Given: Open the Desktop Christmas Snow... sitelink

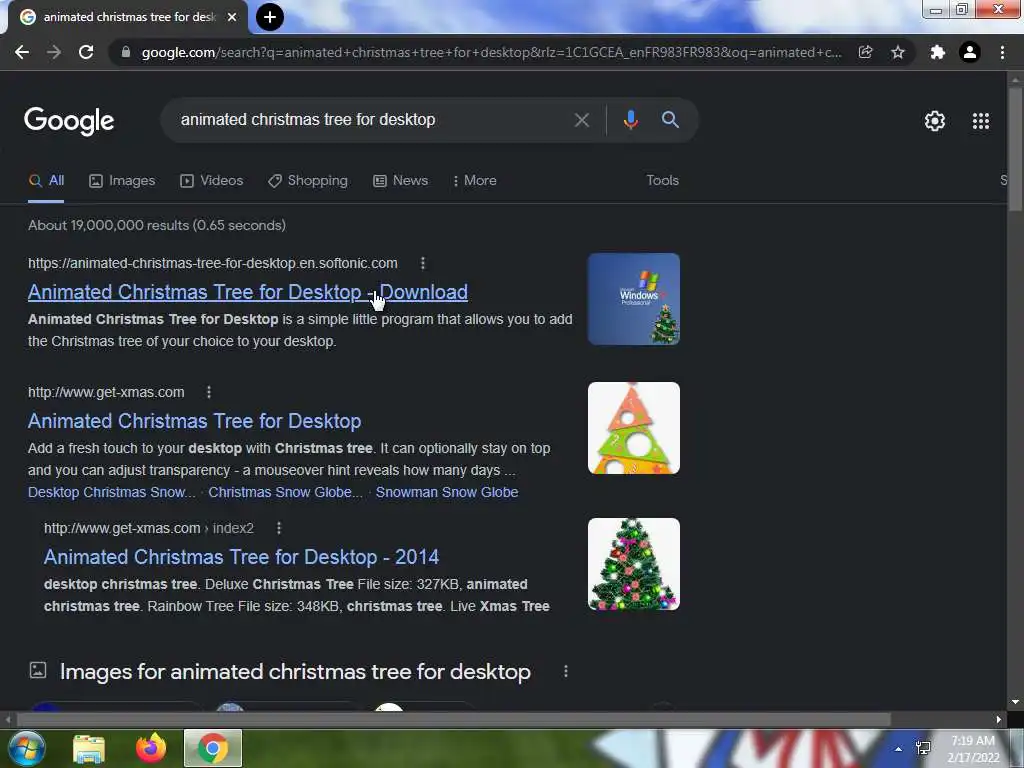Looking at the screenshot, I should (x=112, y=492).
